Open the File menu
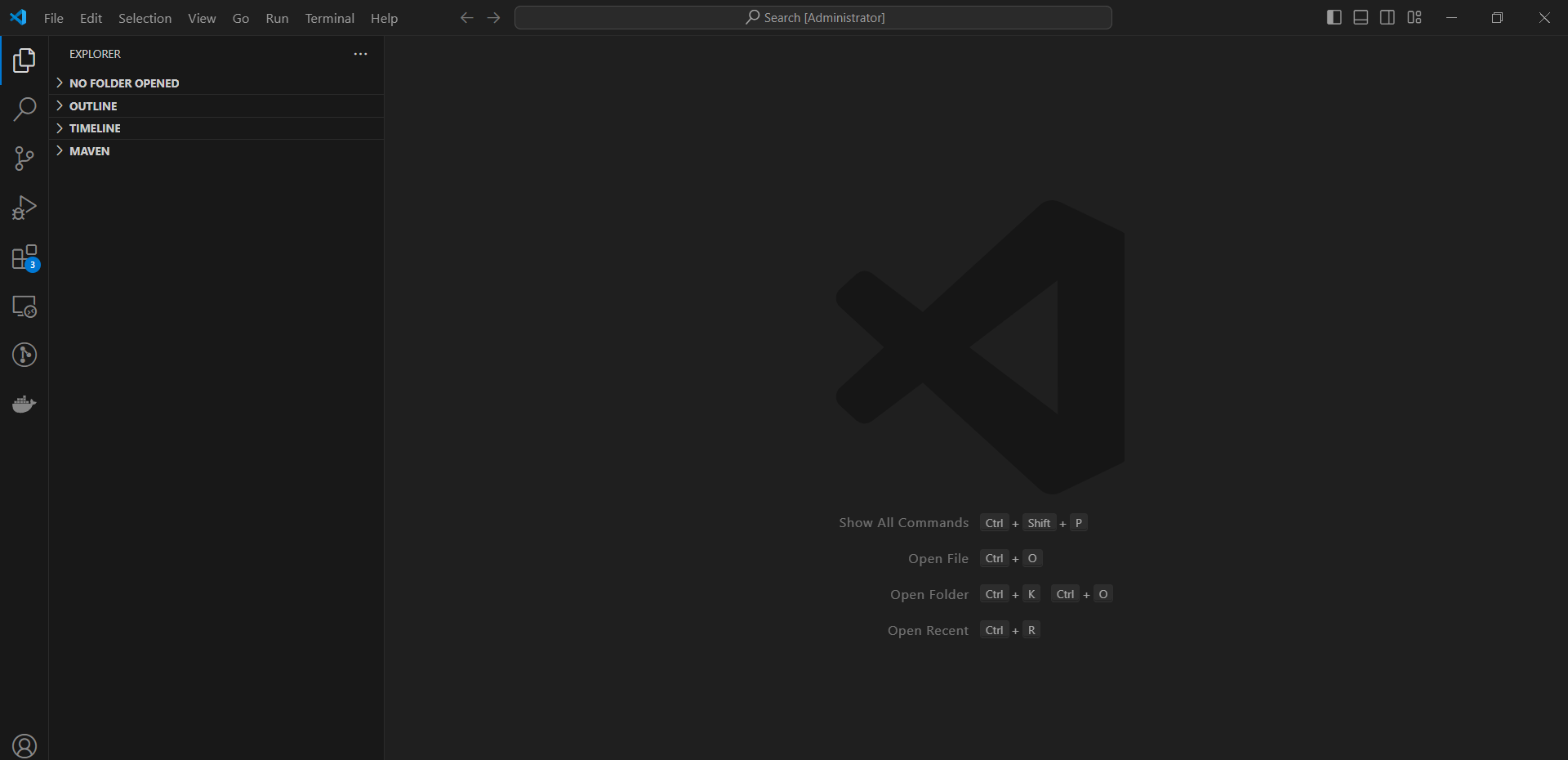 click(54, 18)
